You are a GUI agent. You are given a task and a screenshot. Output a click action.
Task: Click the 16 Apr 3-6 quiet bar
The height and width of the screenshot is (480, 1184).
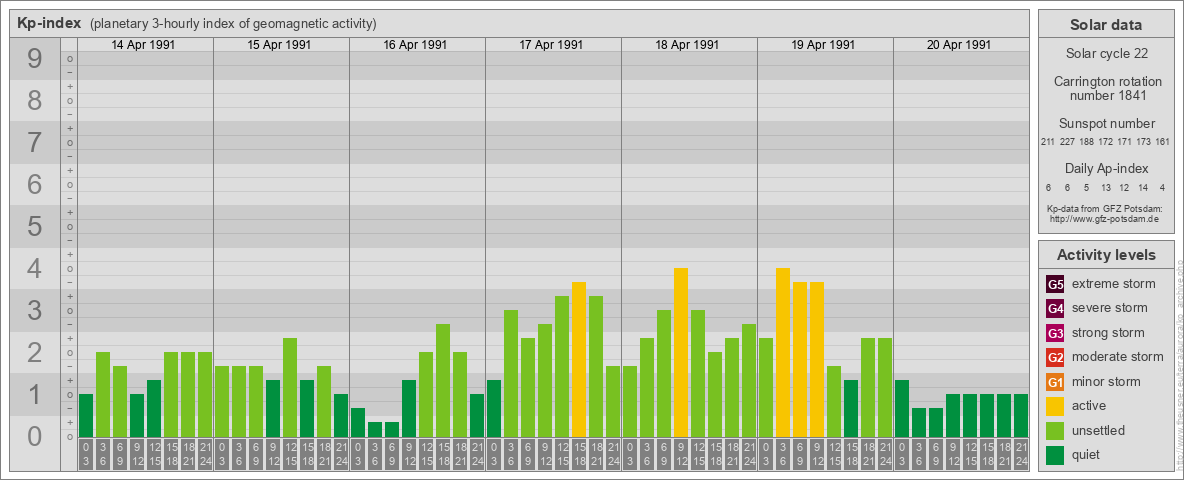coord(375,429)
